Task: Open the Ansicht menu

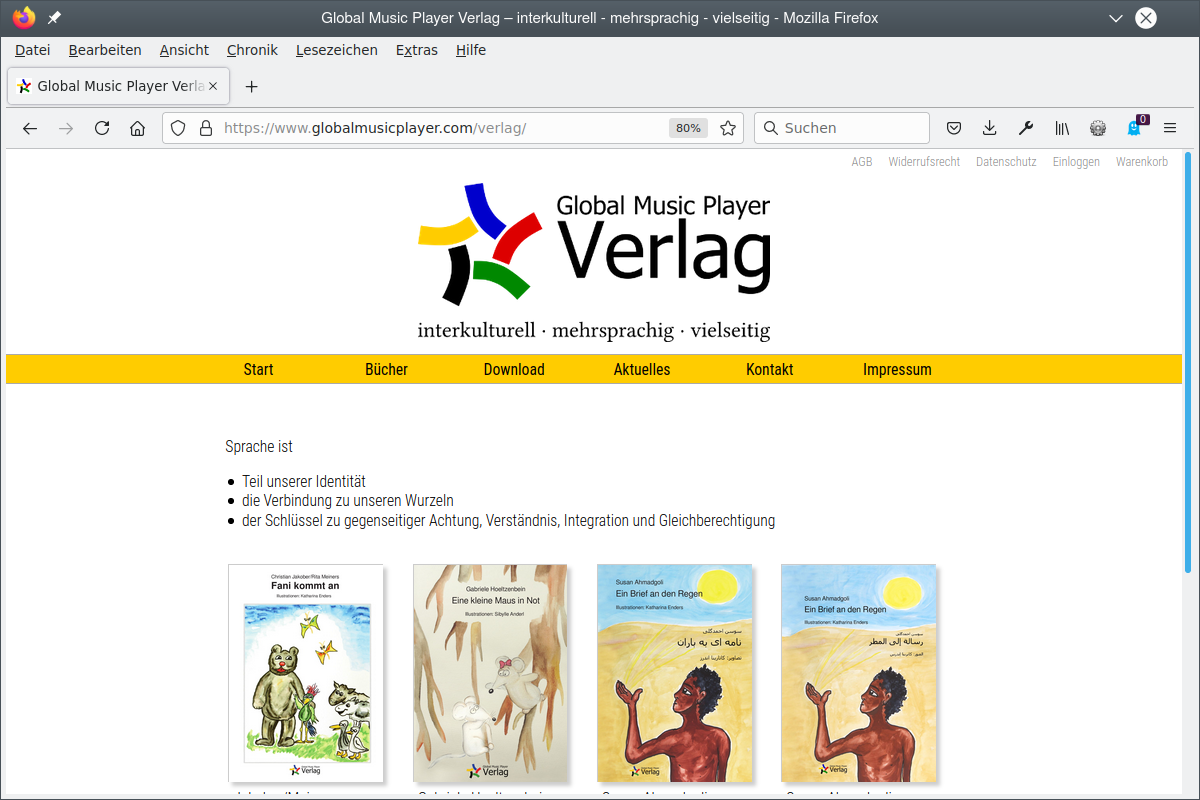Action: (x=184, y=50)
